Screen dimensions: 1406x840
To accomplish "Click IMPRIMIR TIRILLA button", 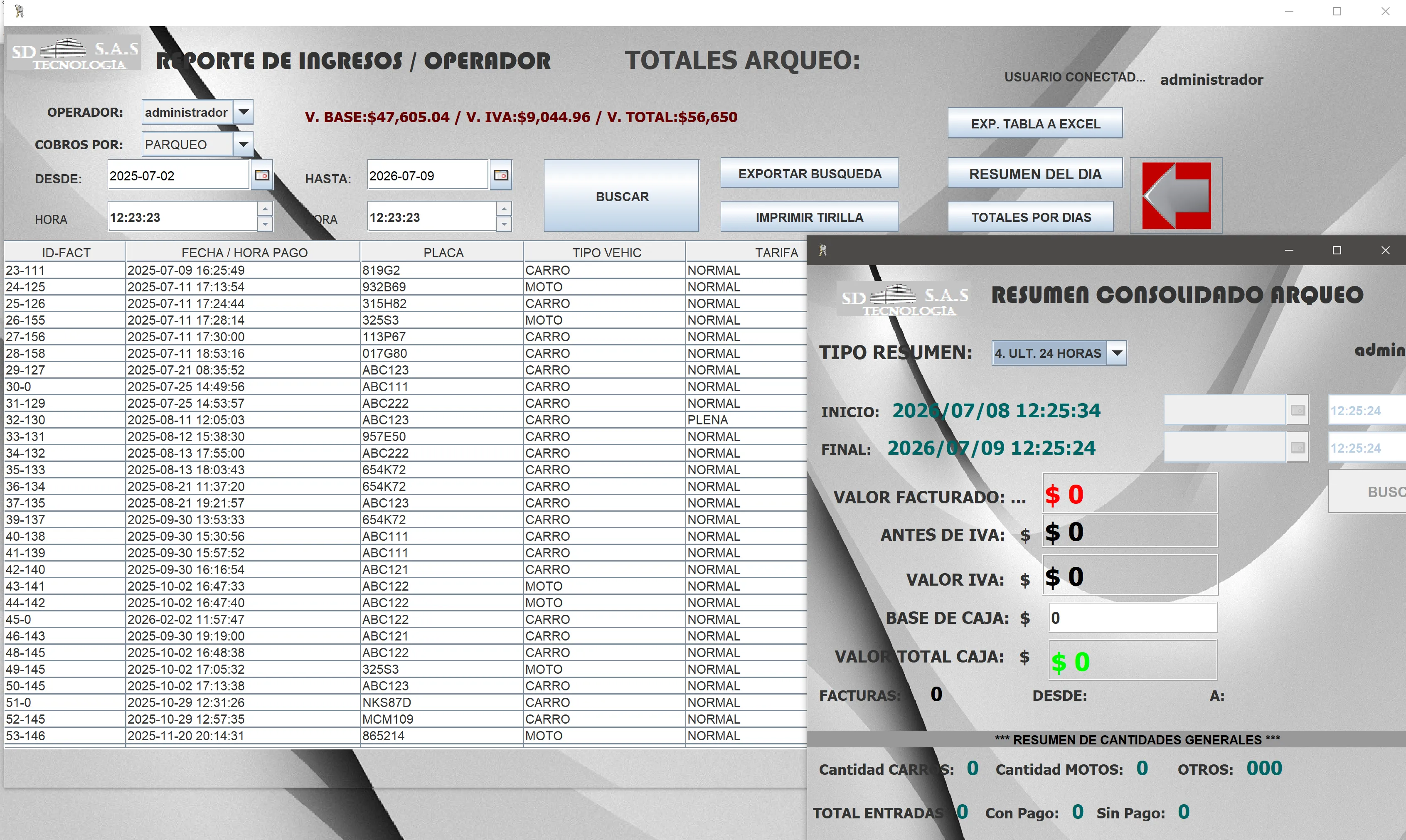I will pyautogui.click(x=810, y=217).
